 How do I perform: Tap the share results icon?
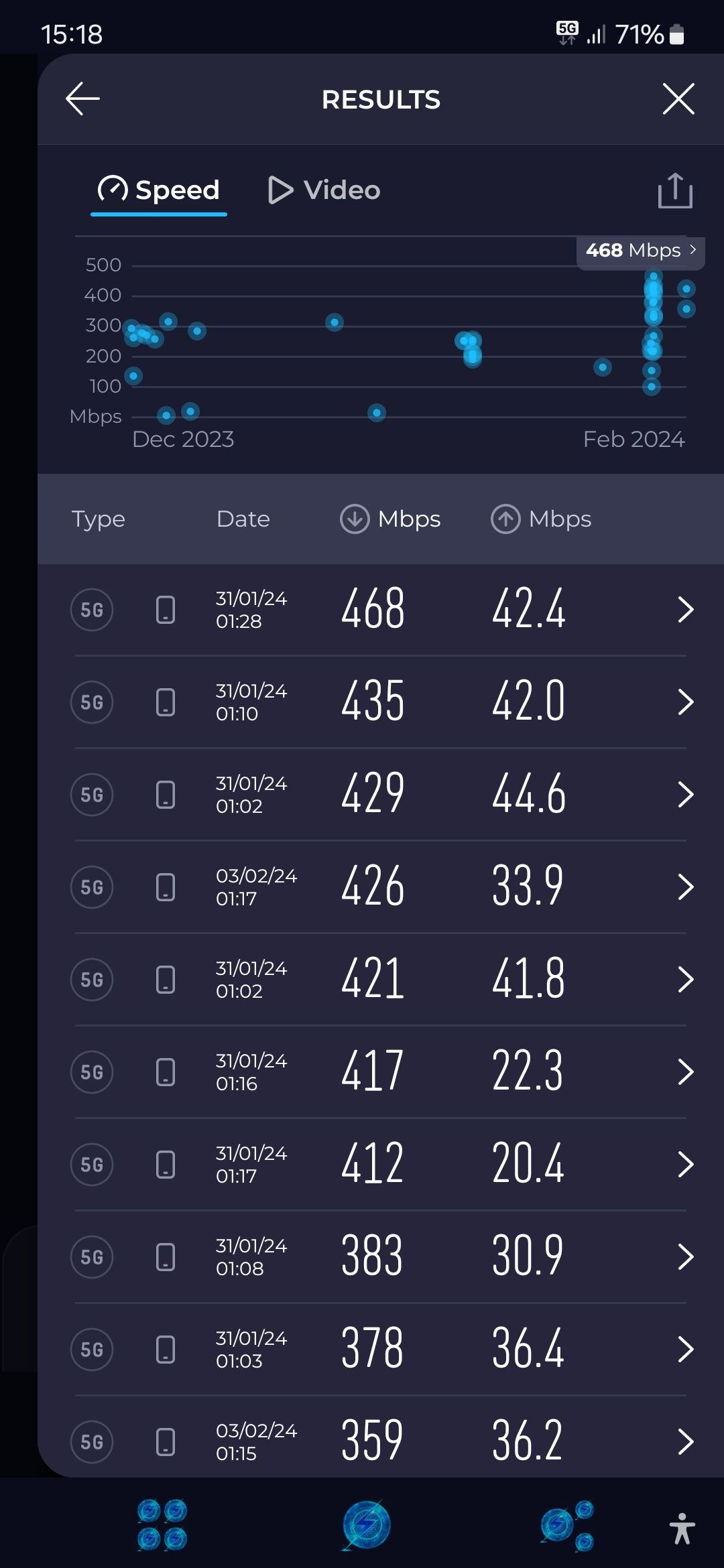[674, 191]
